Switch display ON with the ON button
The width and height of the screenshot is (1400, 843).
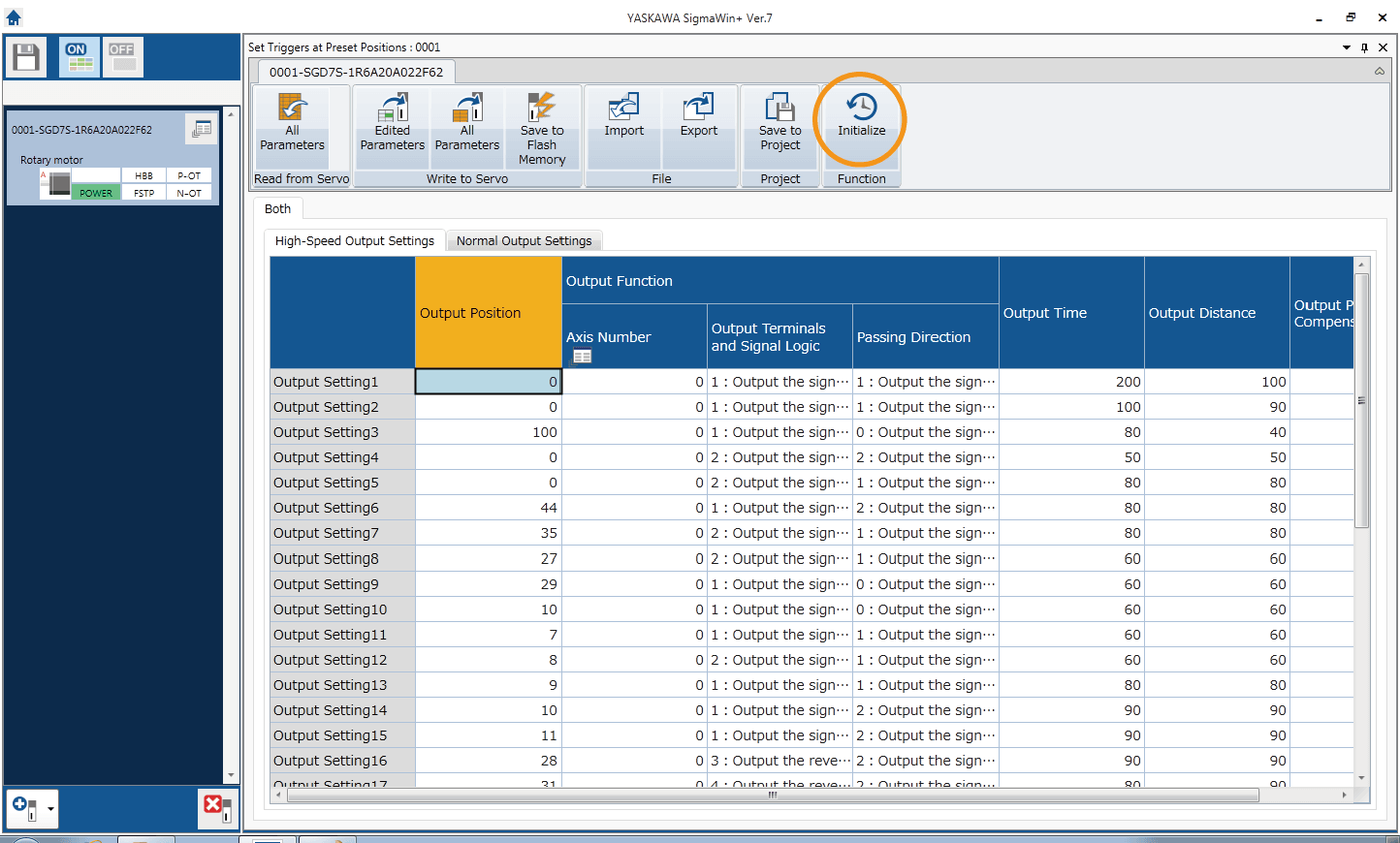coord(79,57)
